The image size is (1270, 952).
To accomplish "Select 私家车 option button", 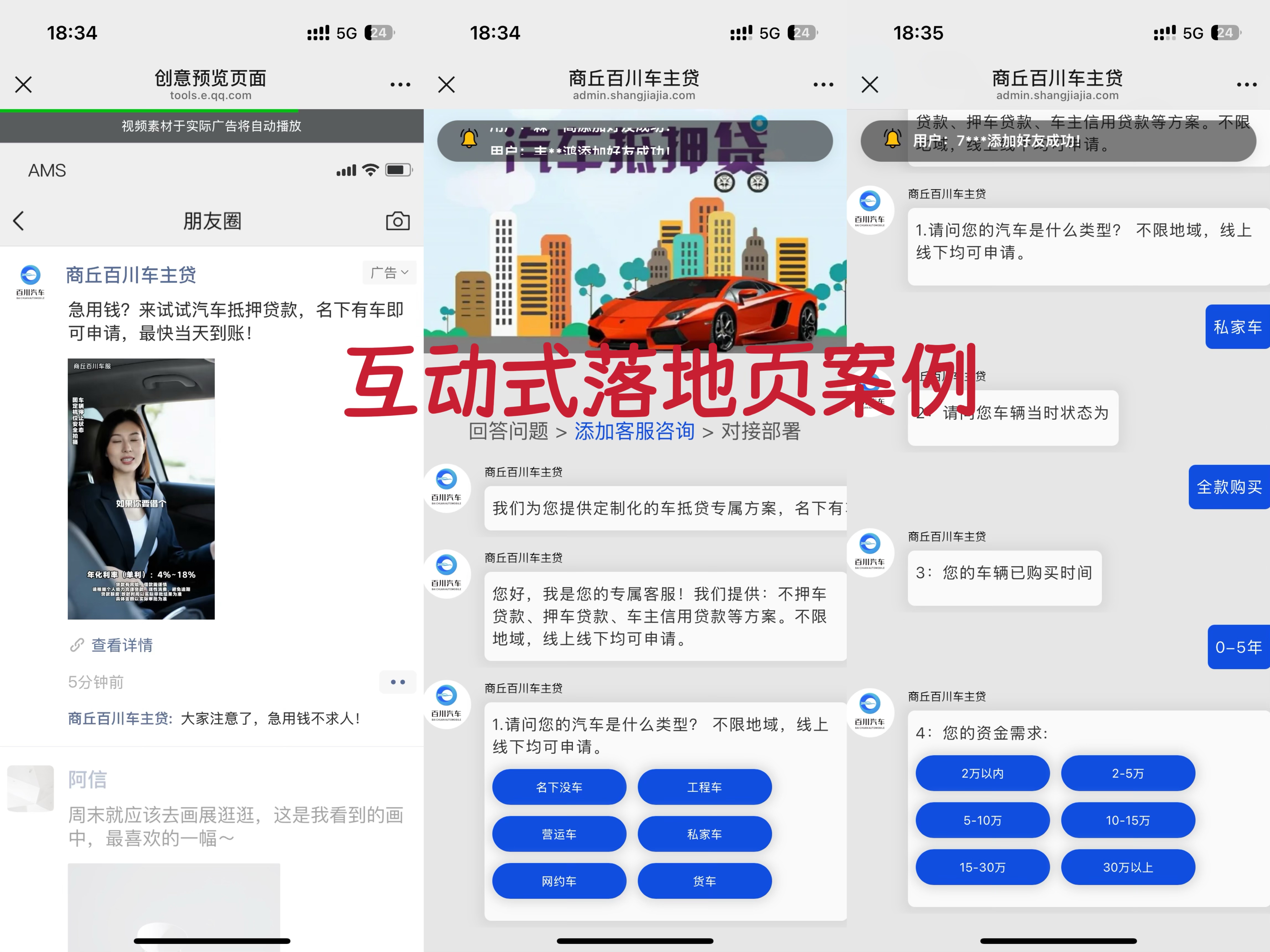I will click(x=704, y=834).
